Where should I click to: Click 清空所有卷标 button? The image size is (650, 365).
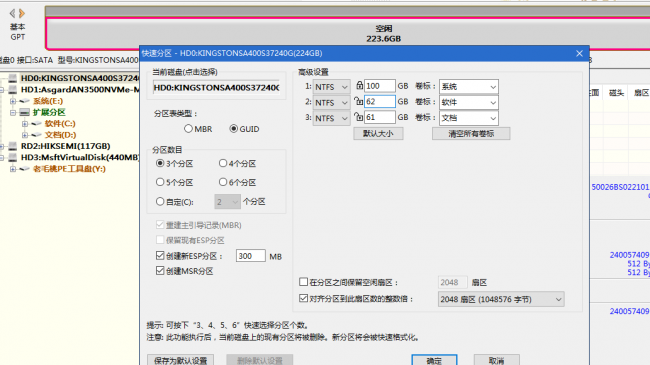tap(471, 134)
